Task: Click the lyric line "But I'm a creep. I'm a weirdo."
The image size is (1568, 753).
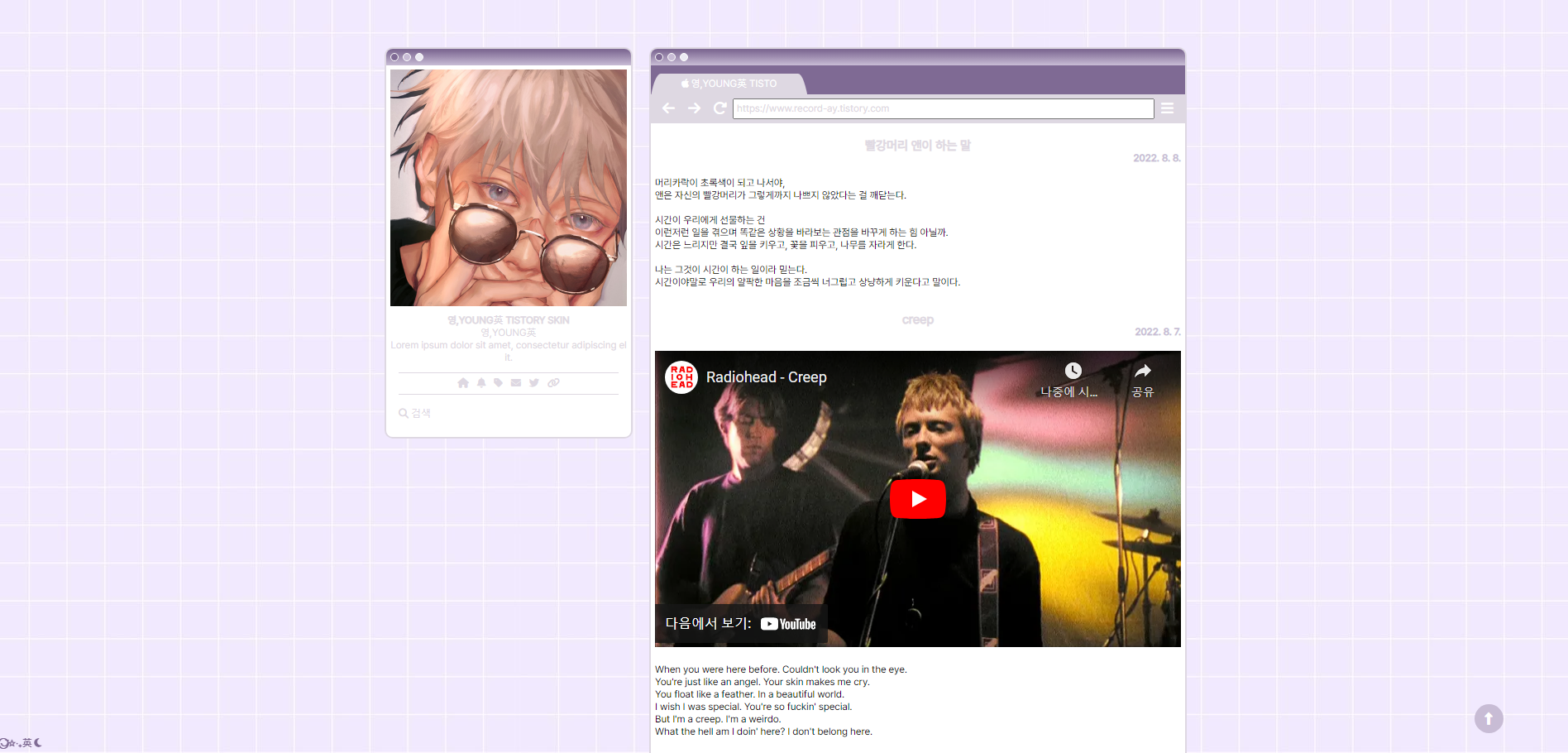Action: click(718, 719)
